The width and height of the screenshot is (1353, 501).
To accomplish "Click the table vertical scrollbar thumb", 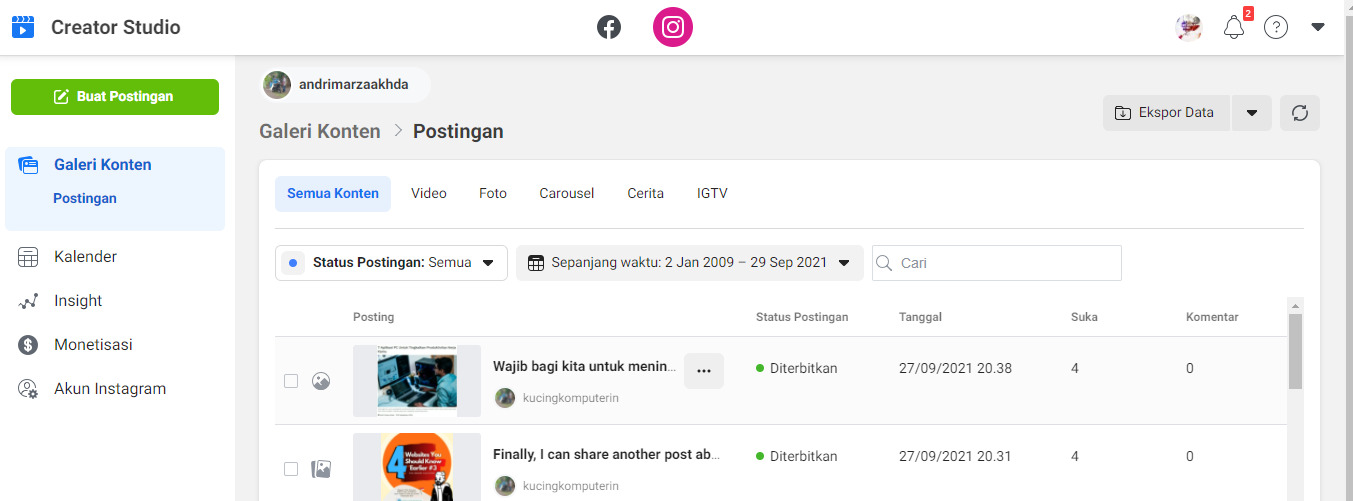I will click(x=1295, y=351).
